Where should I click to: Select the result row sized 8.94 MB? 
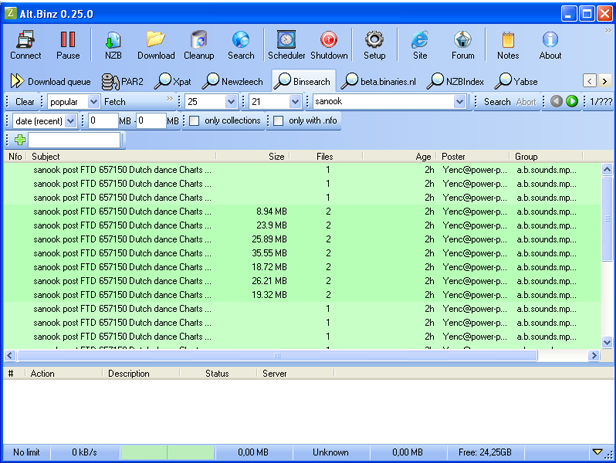(x=302, y=211)
